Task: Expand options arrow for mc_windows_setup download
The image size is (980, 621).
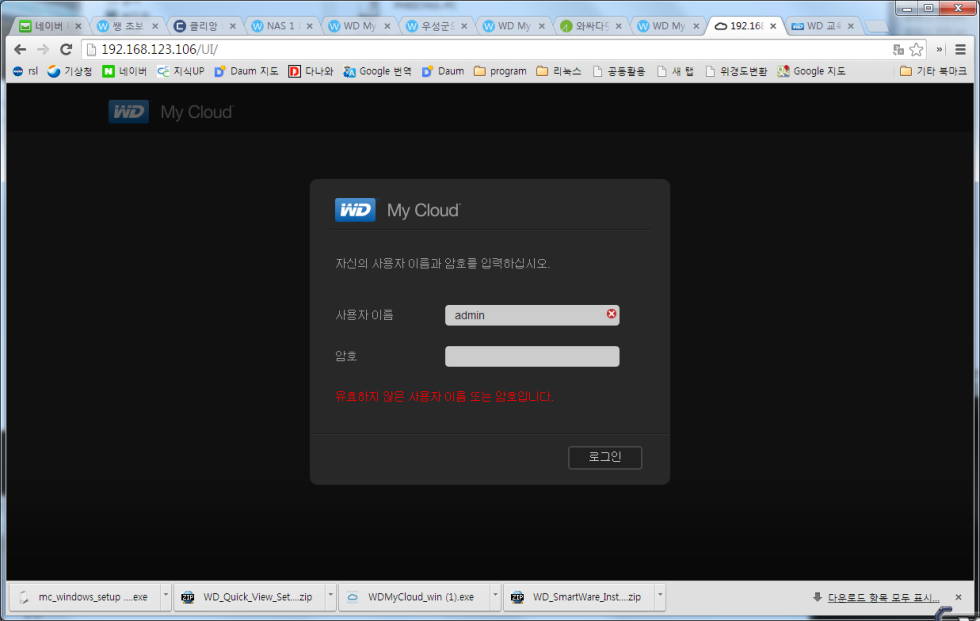Action: pyautogui.click(x=165, y=597)
